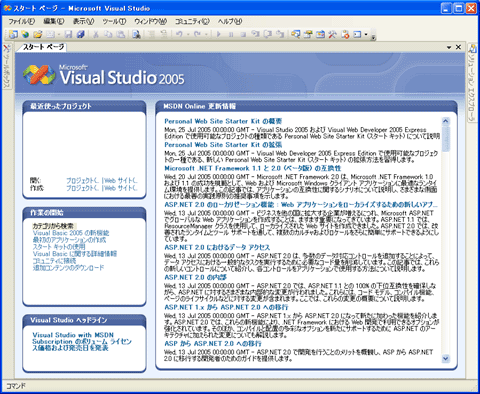Open the ファイル menu
This screenshot has height=394, width=480.
click(21, 21)
